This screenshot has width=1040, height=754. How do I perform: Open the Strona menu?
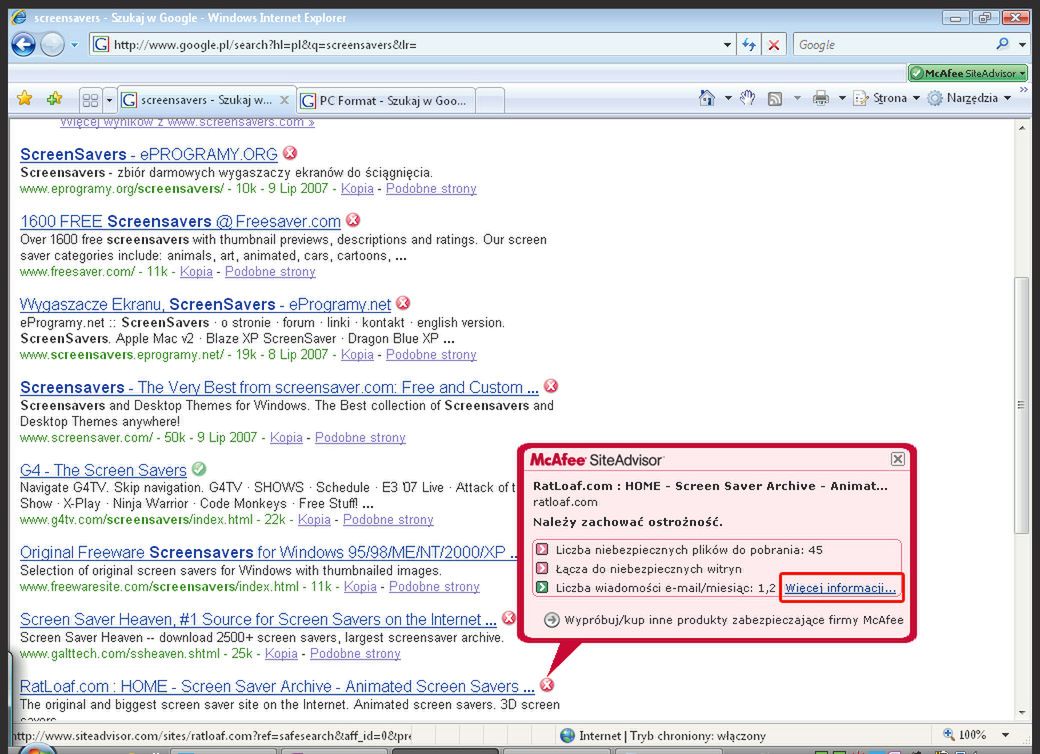point(886,98)
